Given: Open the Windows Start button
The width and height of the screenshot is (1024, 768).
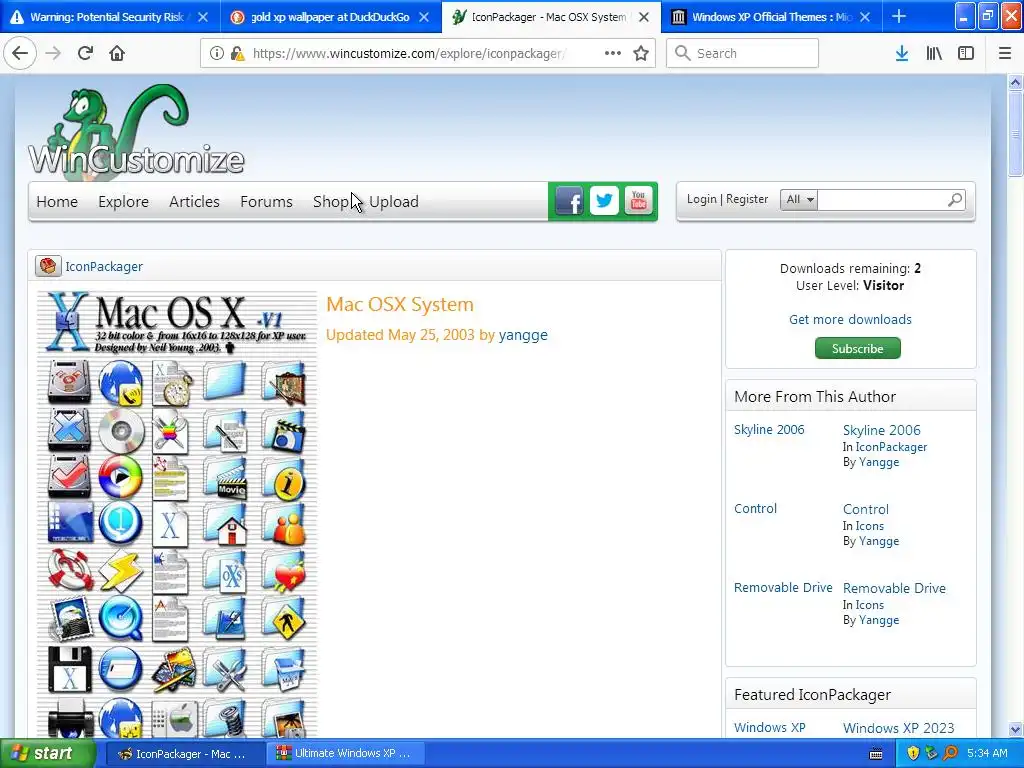Looking at the screenshot, I should (48, 754).
